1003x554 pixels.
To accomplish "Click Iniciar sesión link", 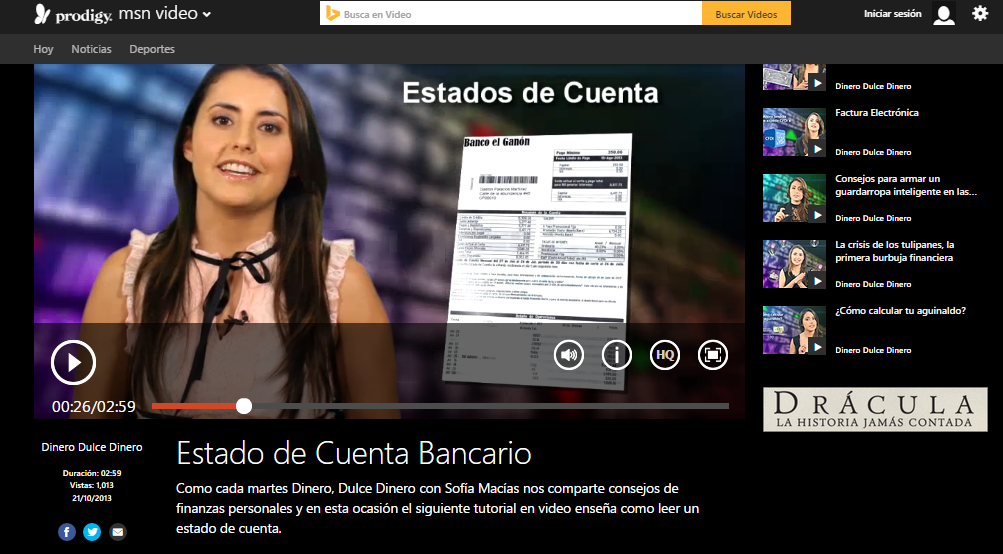I will pyautogui.click(x=892, y=14).
